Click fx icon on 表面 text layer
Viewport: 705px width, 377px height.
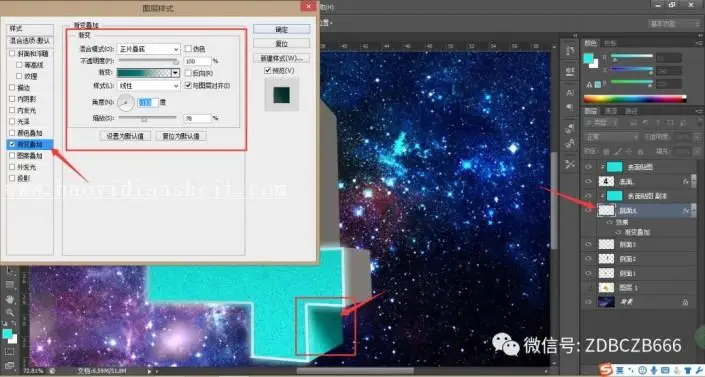coord(687,181)
